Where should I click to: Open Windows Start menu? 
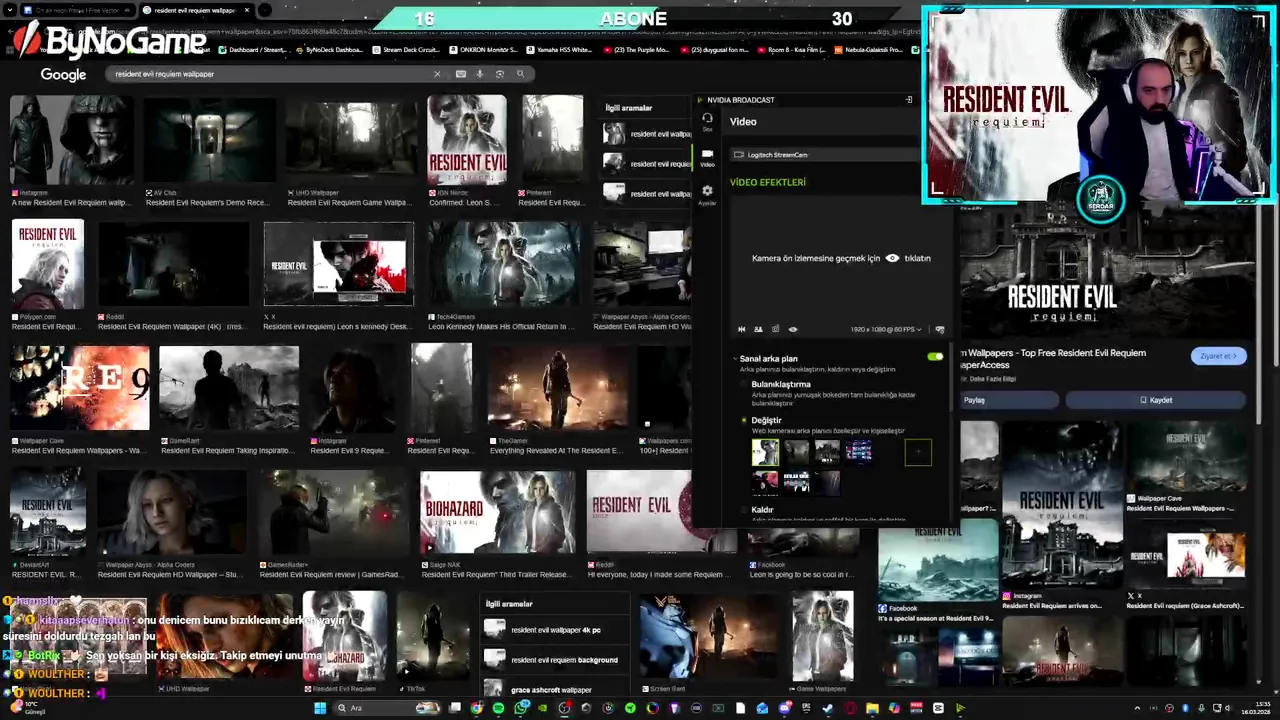click(319, 708)
